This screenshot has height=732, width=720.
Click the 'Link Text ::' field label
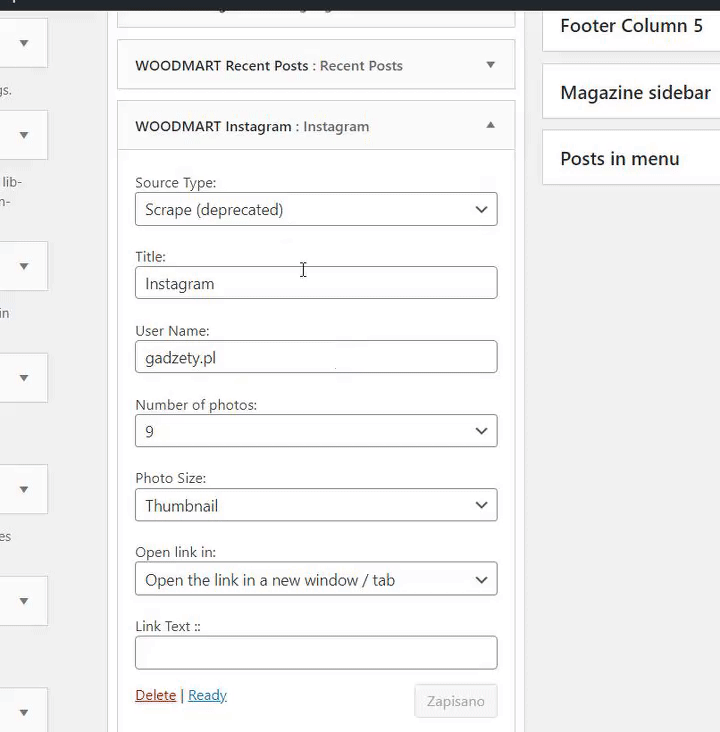tap(168, 627)
